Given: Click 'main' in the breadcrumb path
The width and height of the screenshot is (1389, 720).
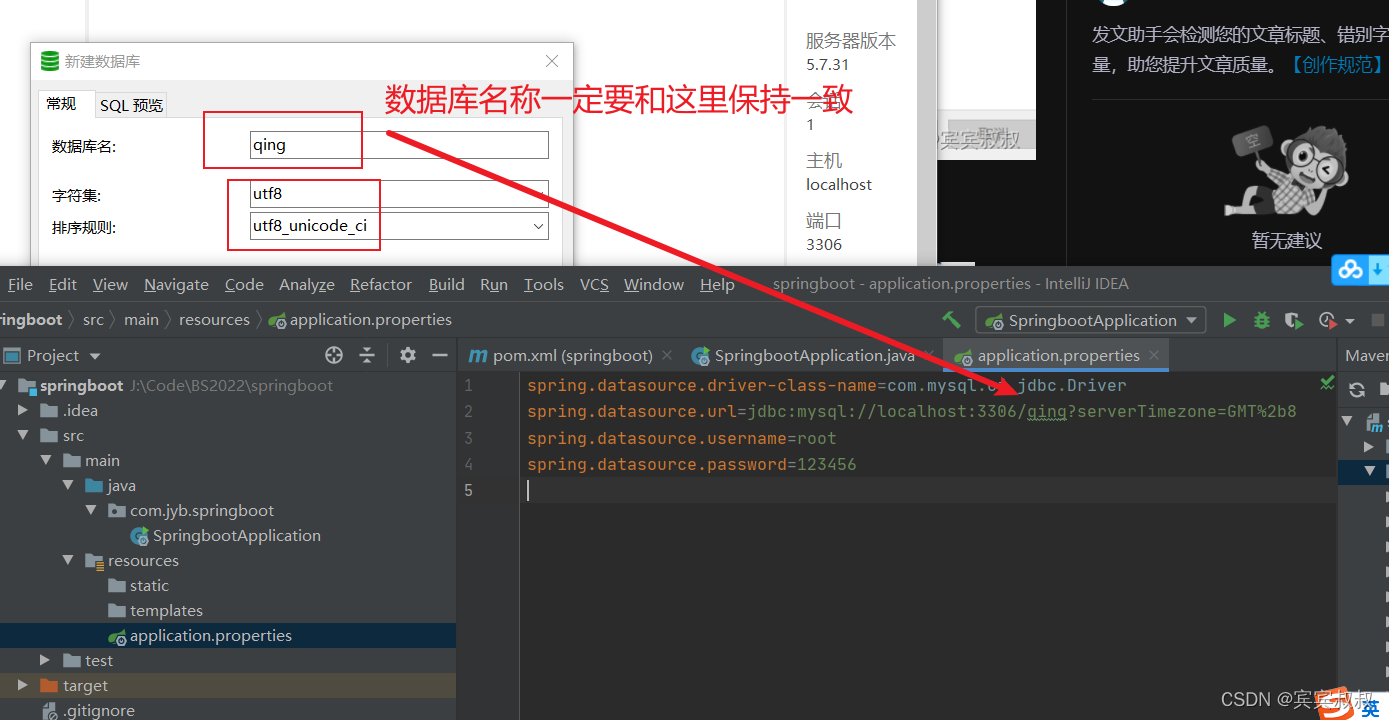Looking at the screenshot, I should (x=141, y=320).
